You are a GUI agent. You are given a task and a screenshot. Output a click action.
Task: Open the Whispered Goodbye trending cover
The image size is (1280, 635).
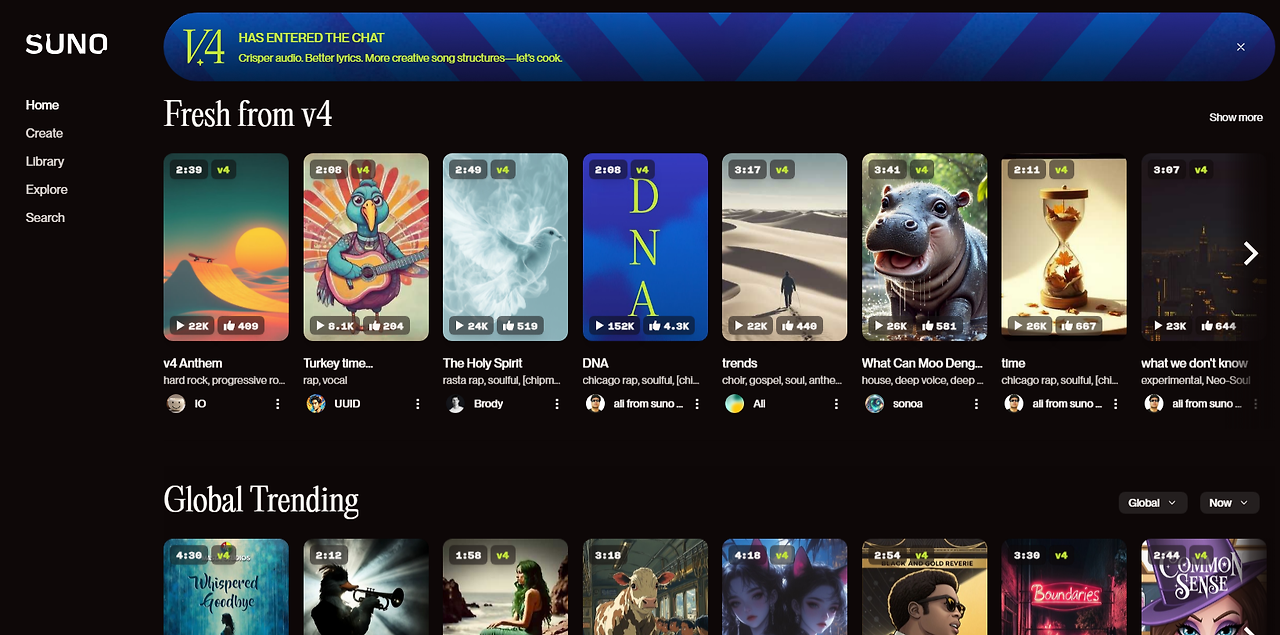click(226, 587)
